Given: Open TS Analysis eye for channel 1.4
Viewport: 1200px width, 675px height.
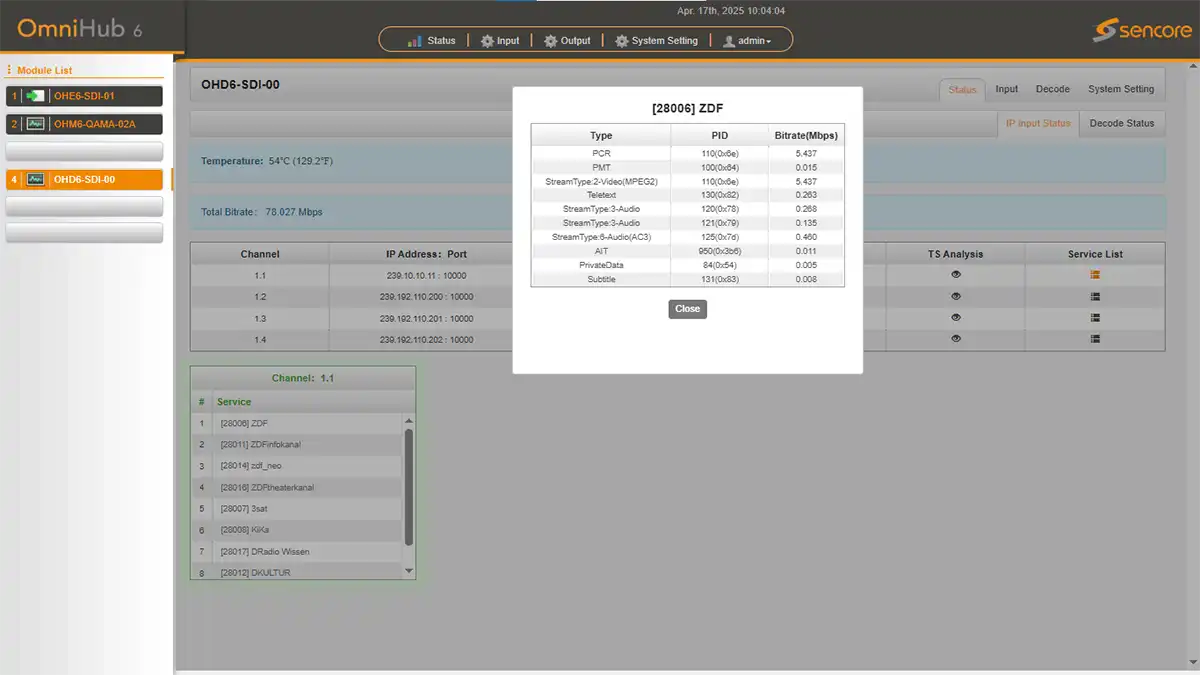Looking at the screenshot, I should (x=956, y=339).
